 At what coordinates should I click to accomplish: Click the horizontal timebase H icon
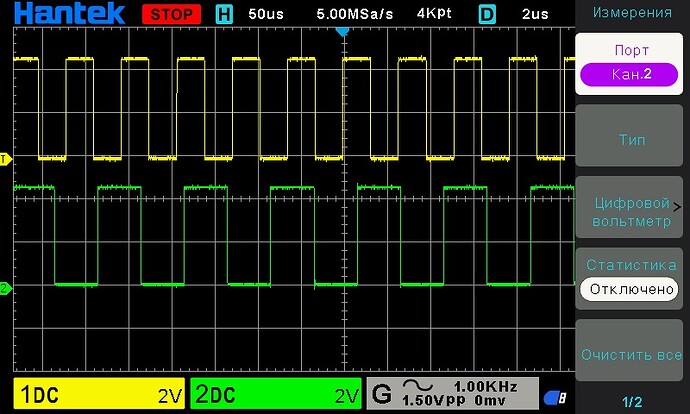click(225, 15)
